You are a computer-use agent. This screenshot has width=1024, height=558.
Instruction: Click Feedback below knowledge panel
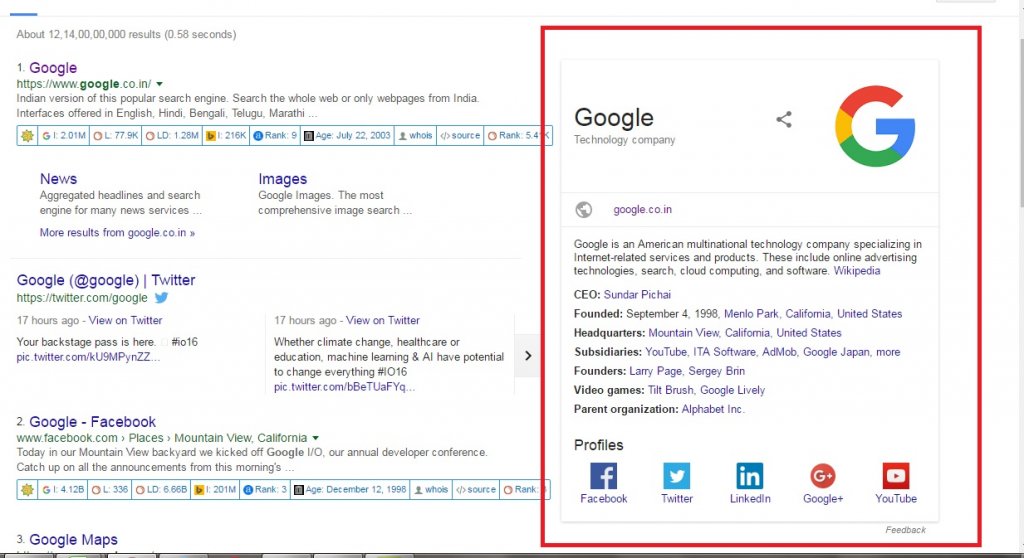click(x=905, y=530)
